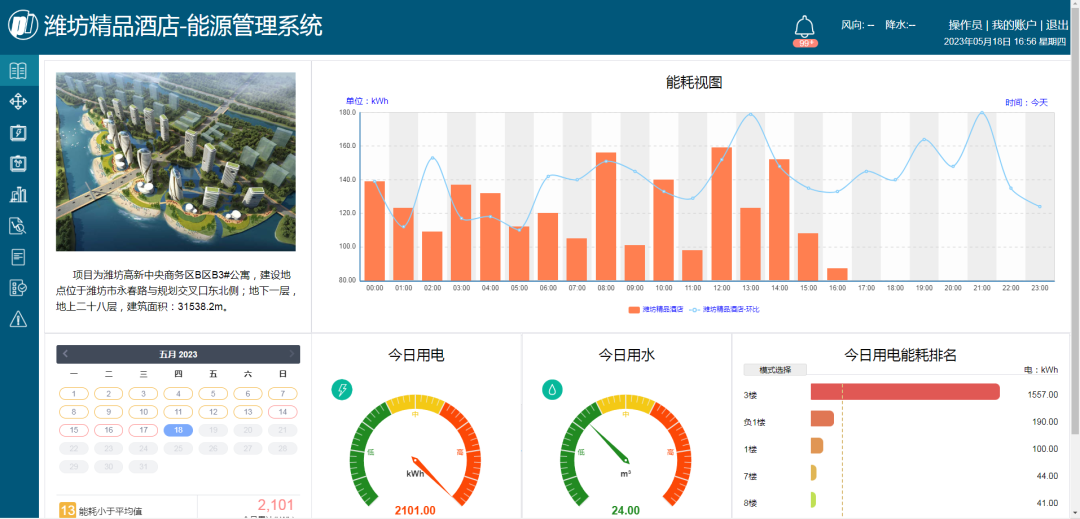
Task: Click the water drop icon
Action: tap(552, 390)
